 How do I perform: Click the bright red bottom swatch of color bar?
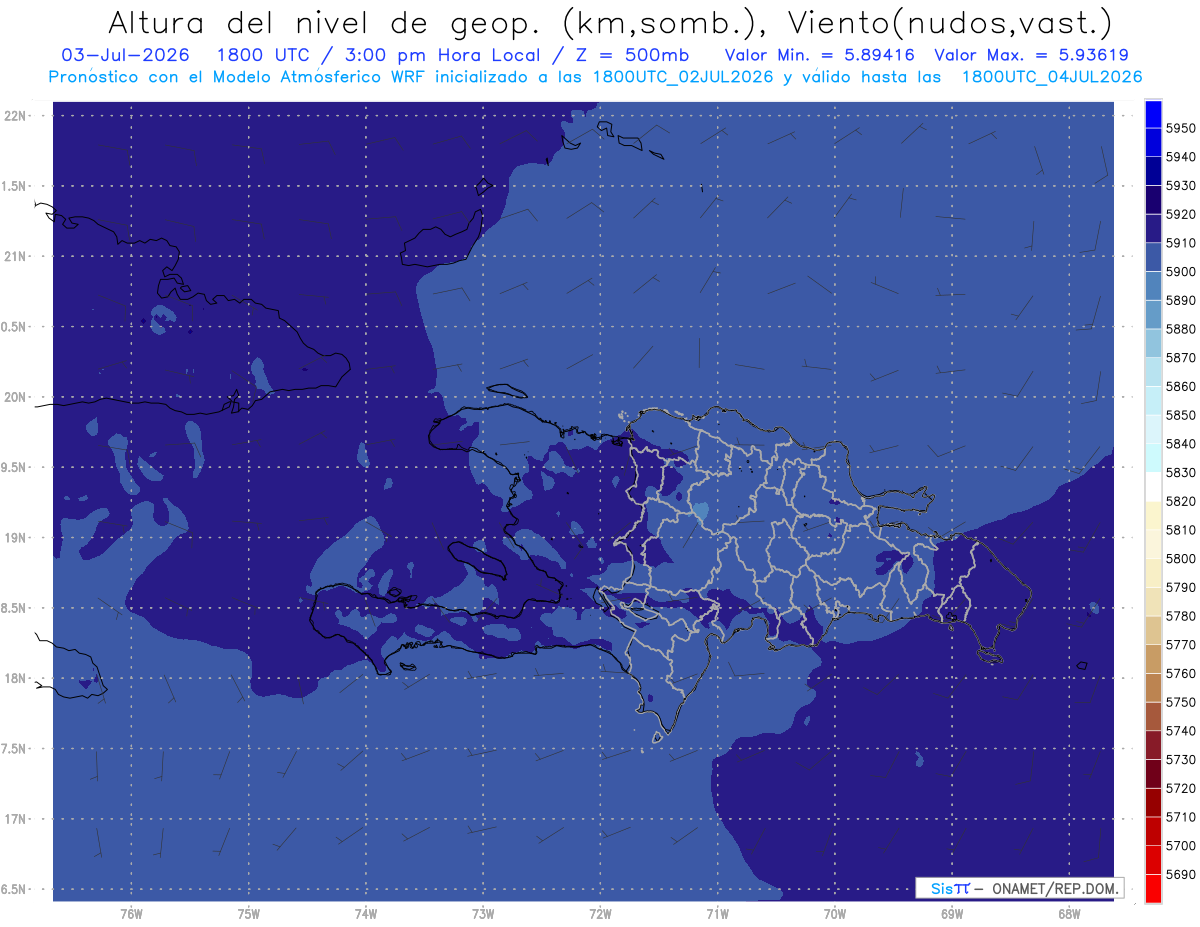click(1153, 888)
